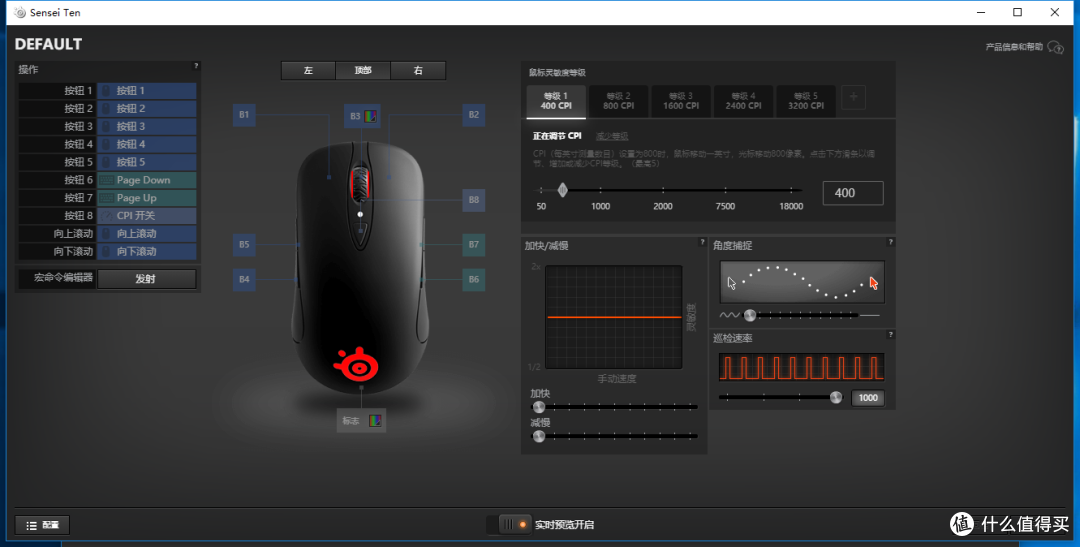Screen dimensions: 1080x547
Task: Click the 产品信息和帮助 cloud icon
Action: [1055, 47]
